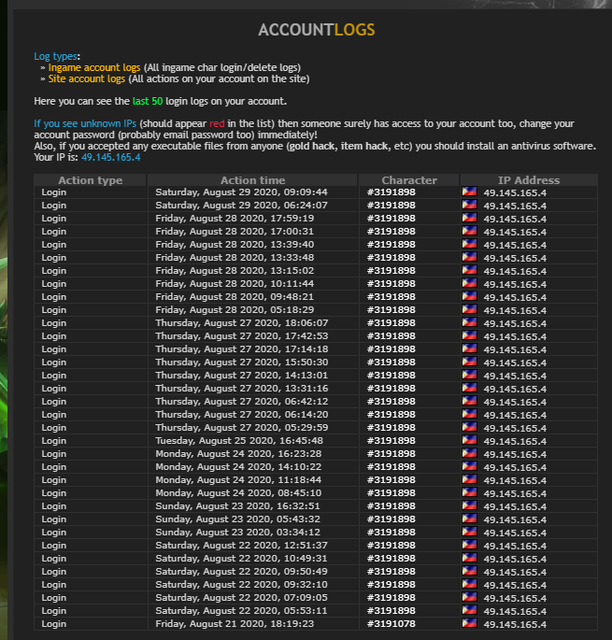This screenshot has width=612, height=640.
Task: Click flag icon in the August 27 06:42:12 row
Action: [x=469, y=400]
